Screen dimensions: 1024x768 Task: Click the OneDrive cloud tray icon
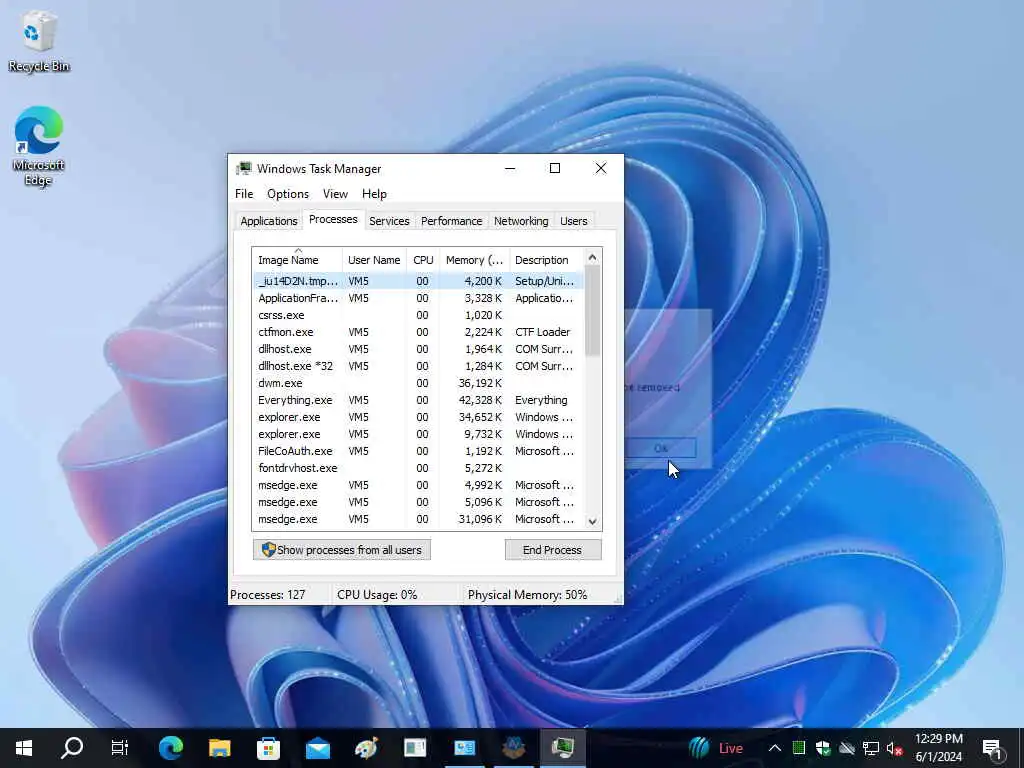click(847, 748)
